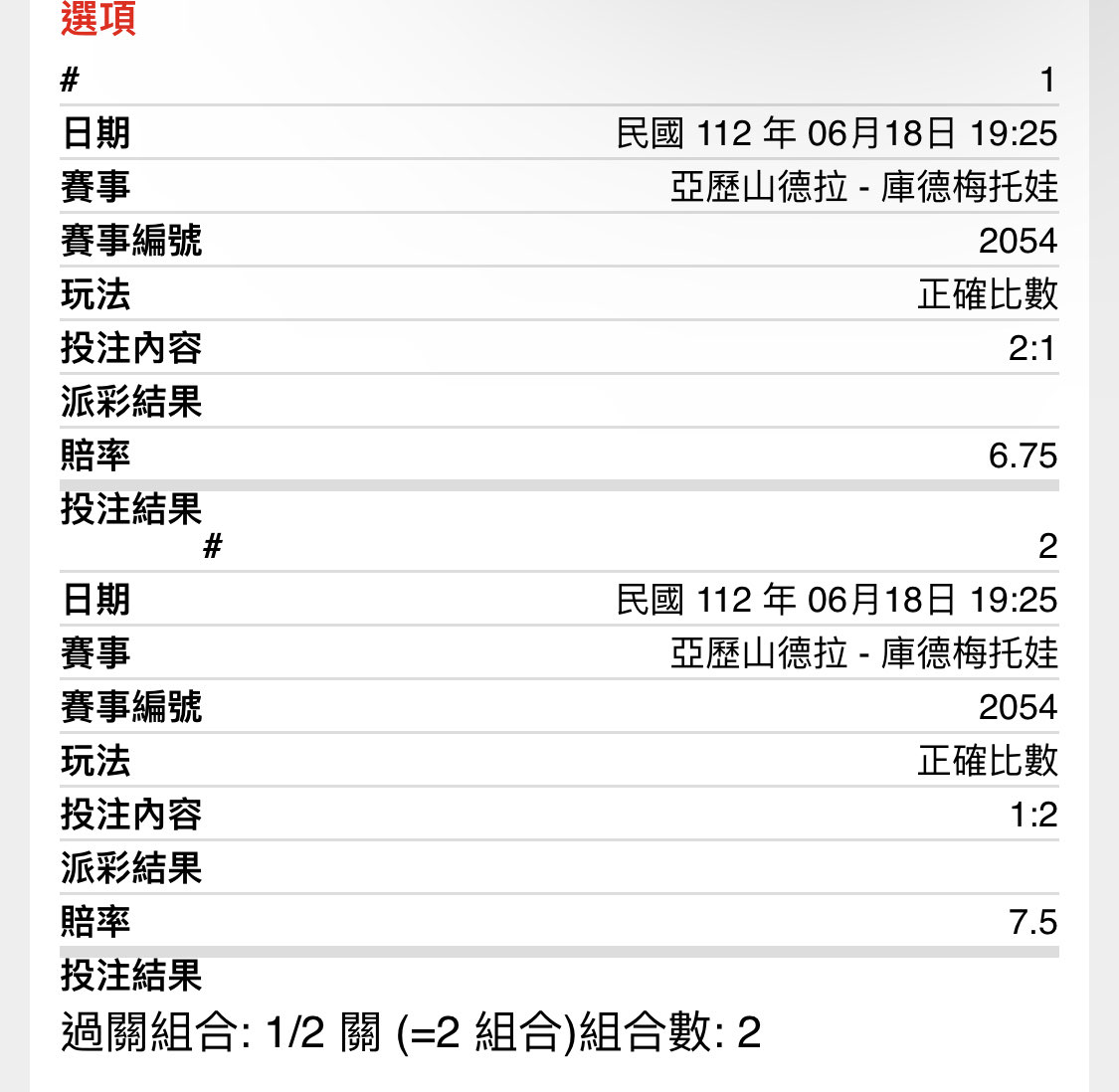Click the first 派彩結果 row label
This screenshot has height=1092, width=1119.
131,402
